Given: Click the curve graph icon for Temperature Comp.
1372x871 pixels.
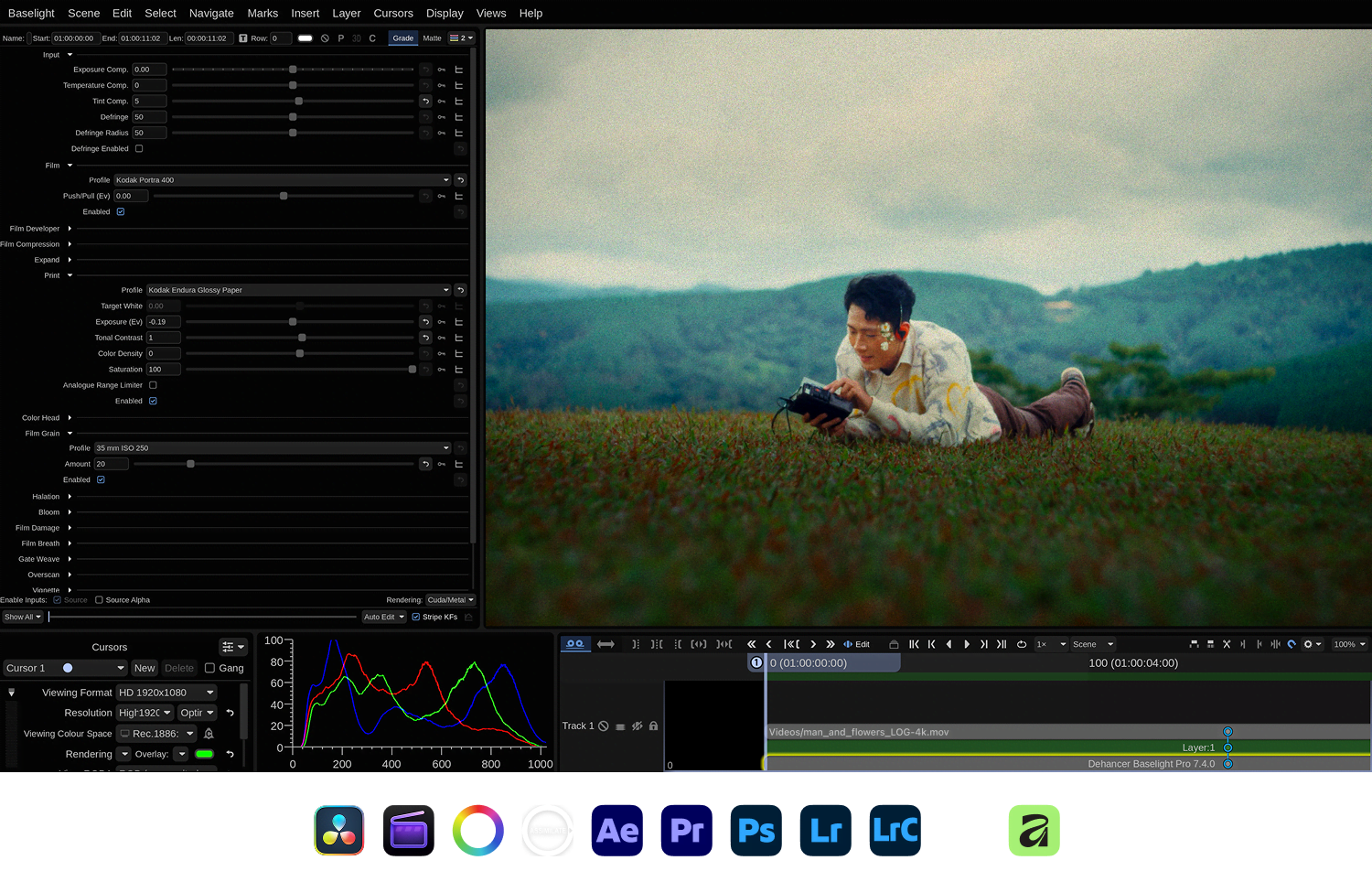Looking at the screenshot, I should [459, 85].
